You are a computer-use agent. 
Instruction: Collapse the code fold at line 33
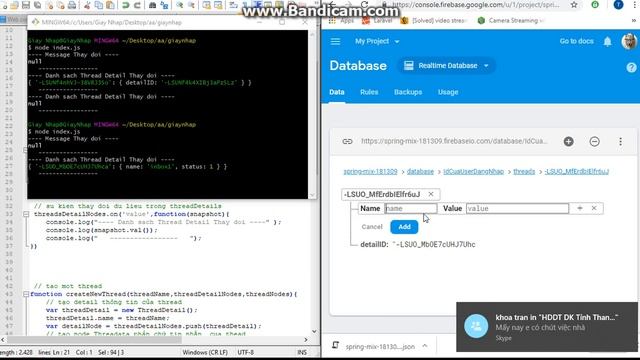[26, 214]
